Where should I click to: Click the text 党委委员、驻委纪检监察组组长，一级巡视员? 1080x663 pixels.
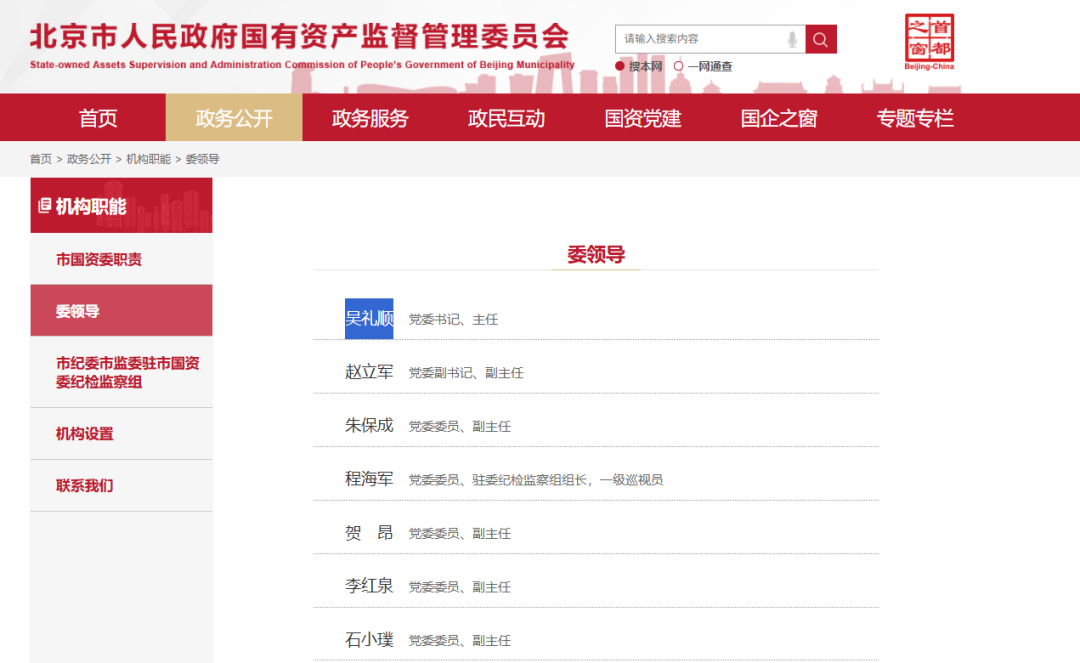coord(536,480)
